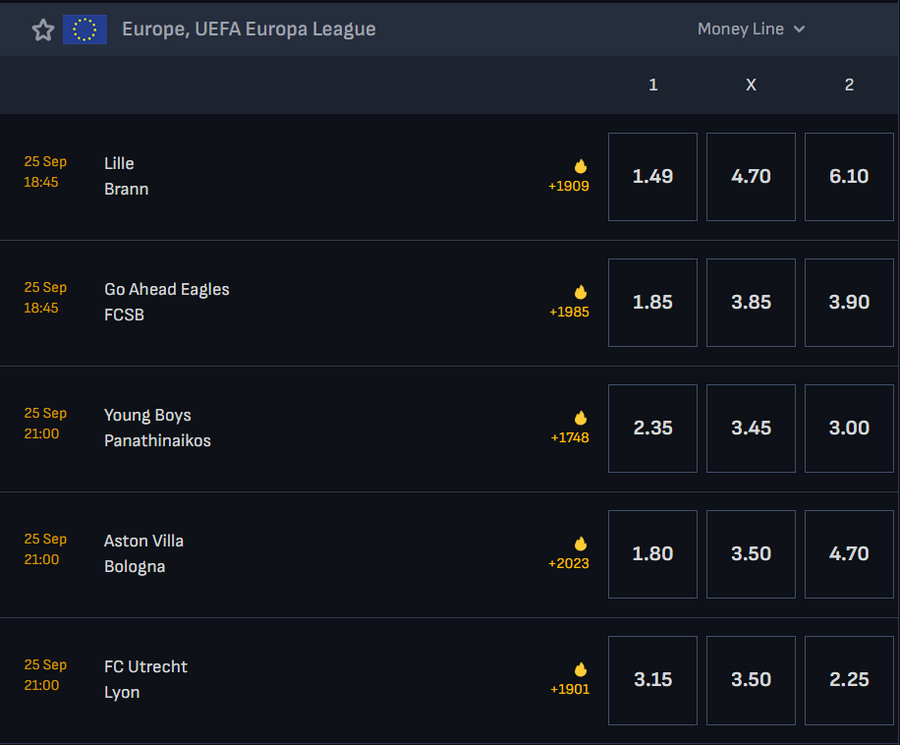Open the Go Ahead Eagles vs FCSB match
900x745 pixels.
click(166, 302)
